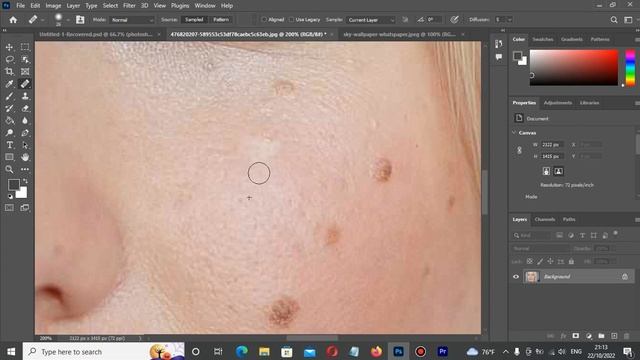Select the Zoom tool
The image size is (640, 360).
(9, 169)
